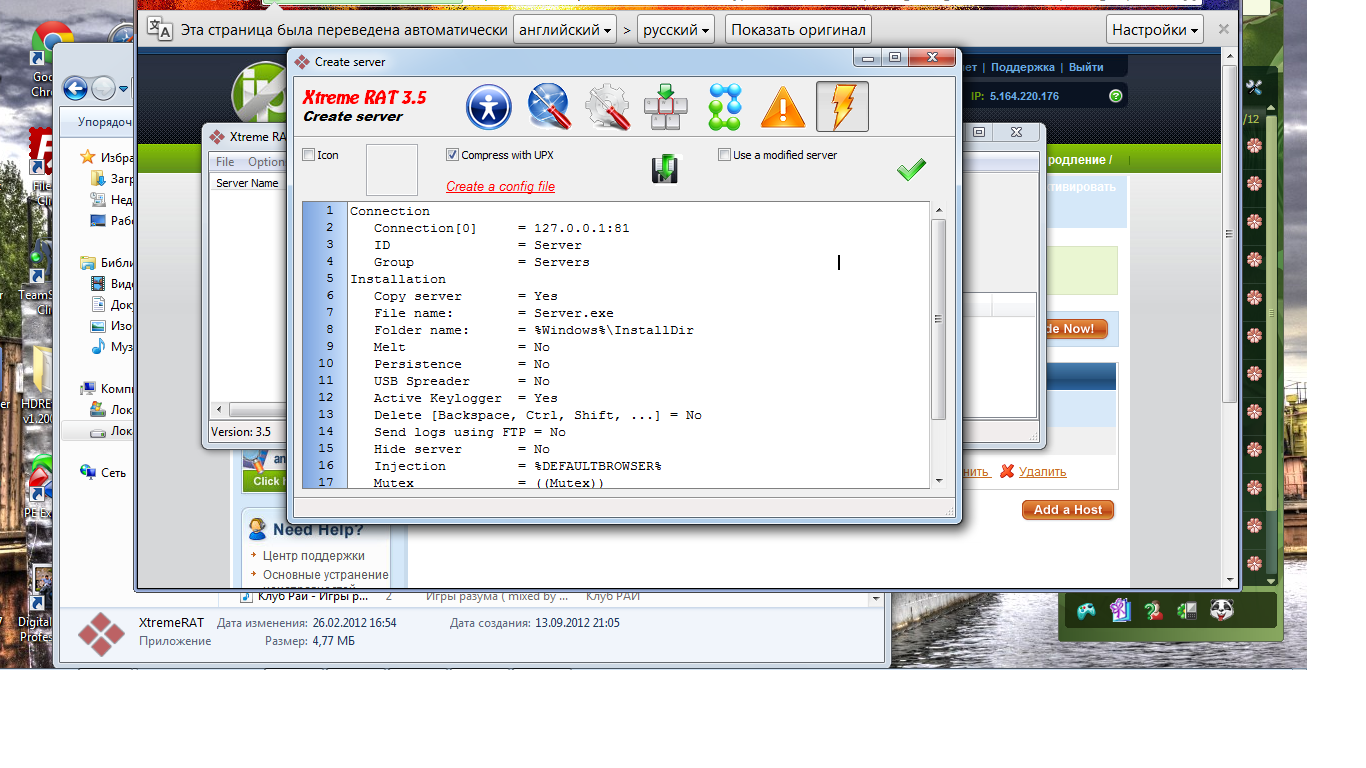Click the save profile floppy disk icon
Screen dimensions: 1366x768
(x=665, y=169)
